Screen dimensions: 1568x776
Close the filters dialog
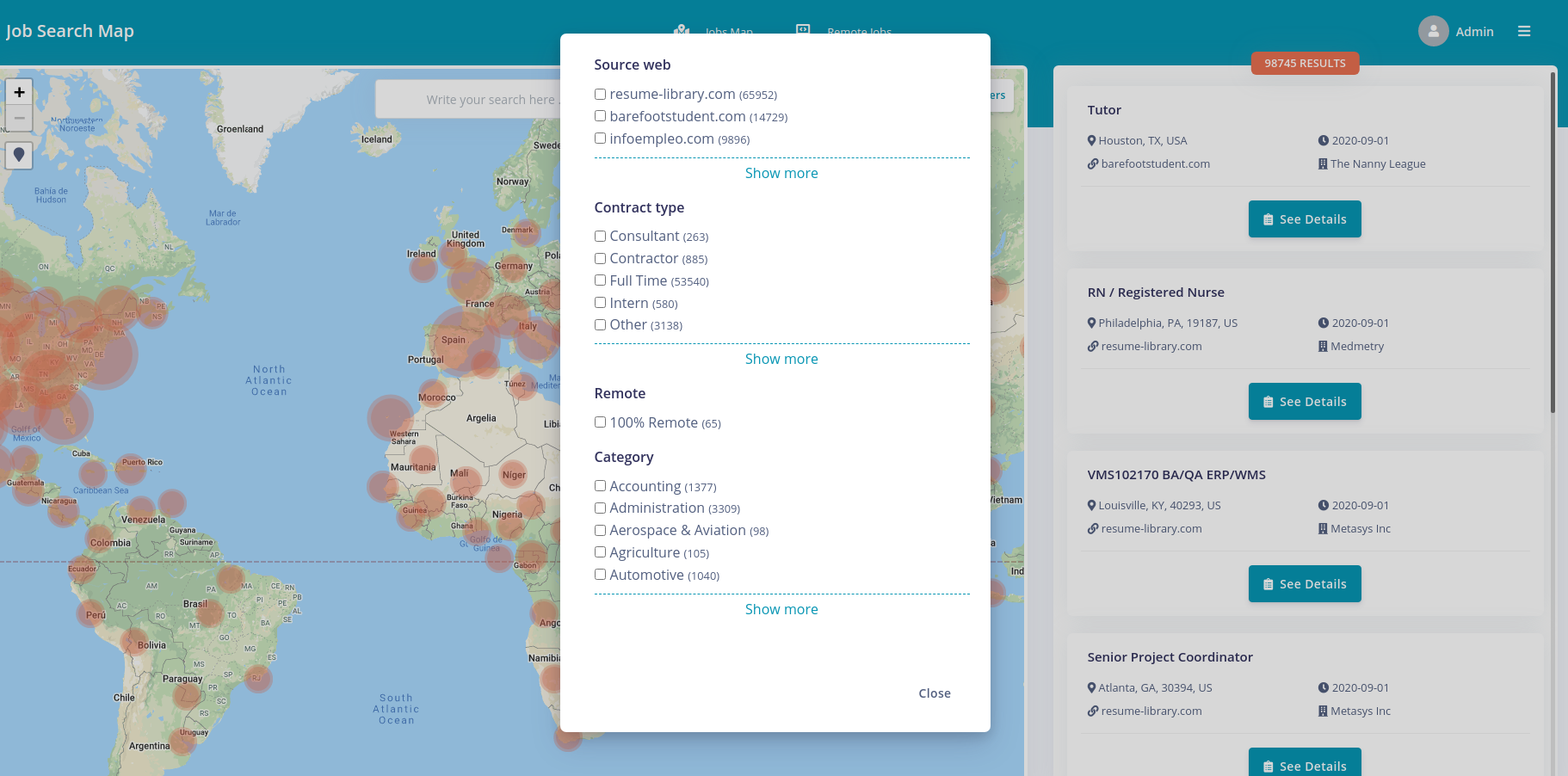click(935, 693)
